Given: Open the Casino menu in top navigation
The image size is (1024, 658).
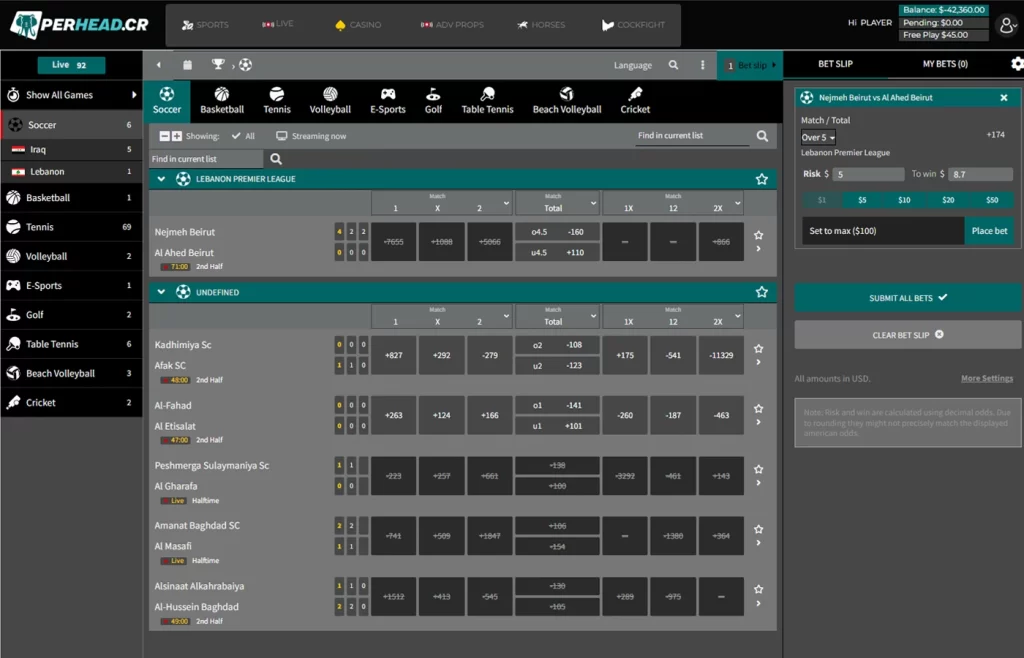Looking at the screenshot, I should [358, 25].
